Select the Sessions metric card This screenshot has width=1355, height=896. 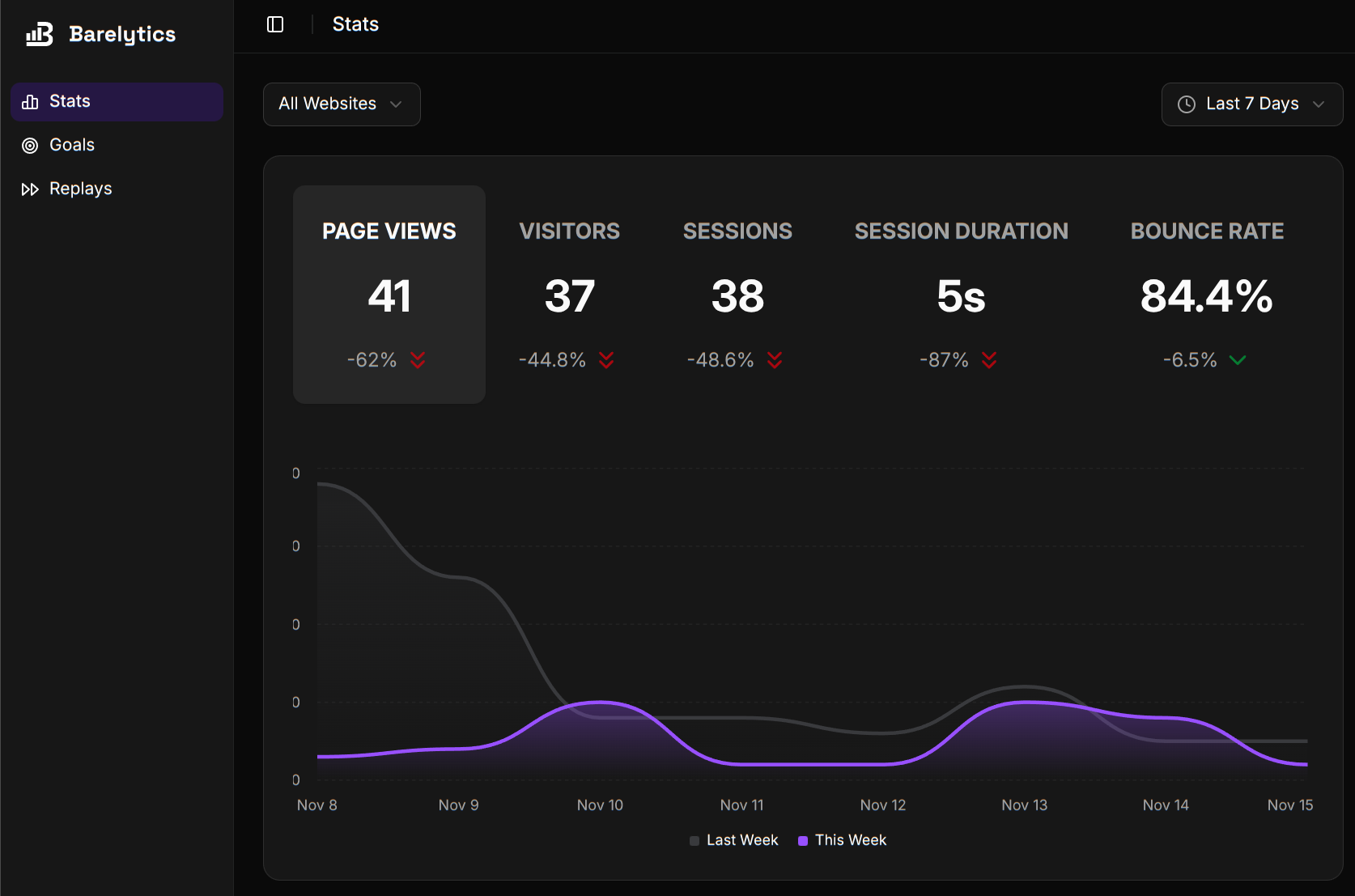tap(737, 295)
